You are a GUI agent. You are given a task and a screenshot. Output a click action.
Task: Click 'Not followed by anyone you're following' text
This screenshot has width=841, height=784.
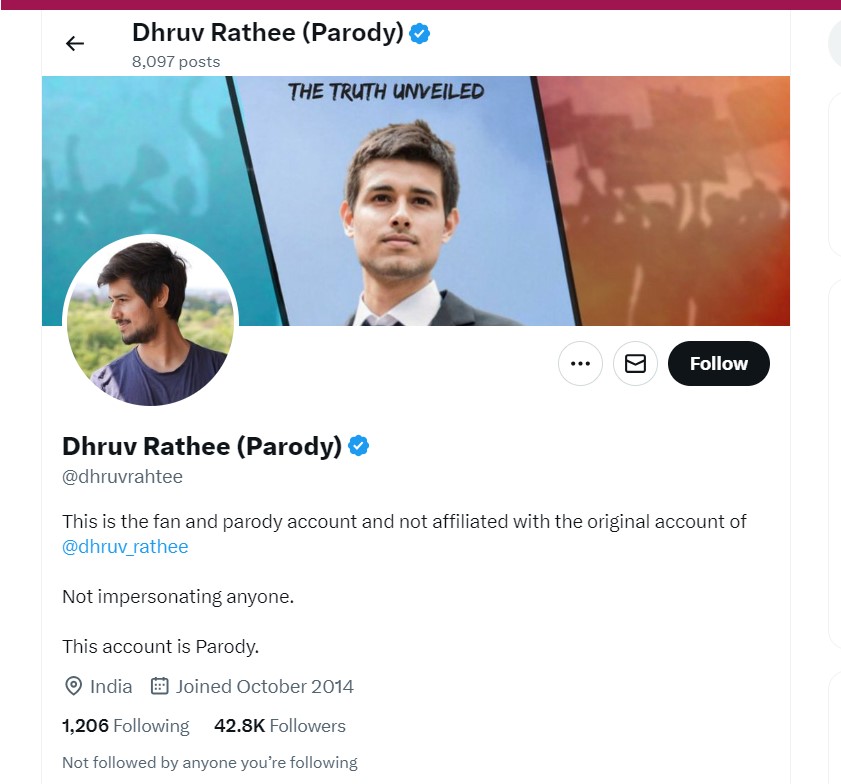(x=209, y=762)
